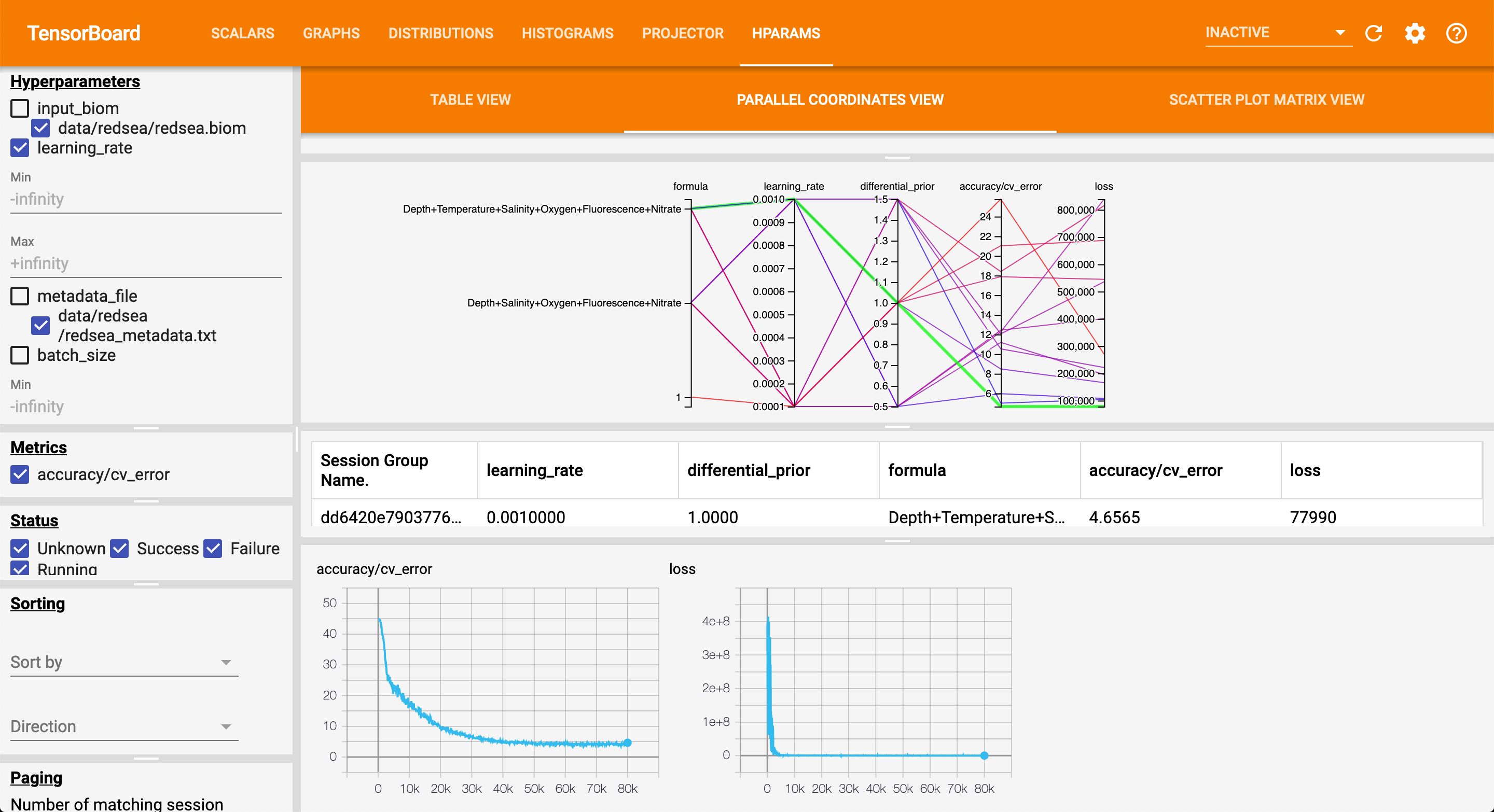This screenshot has width=1494, height=812.
Task: Click the learning_rate Min input field
Action: click(x=145, y=200)
